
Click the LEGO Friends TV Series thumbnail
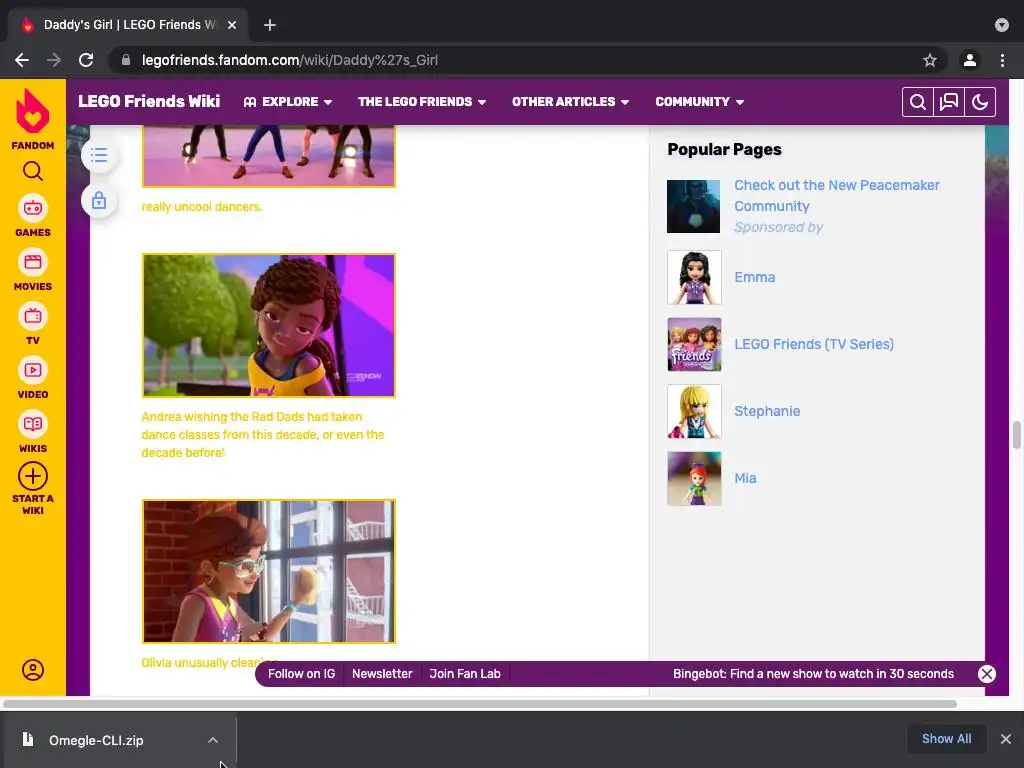[694, 344]
